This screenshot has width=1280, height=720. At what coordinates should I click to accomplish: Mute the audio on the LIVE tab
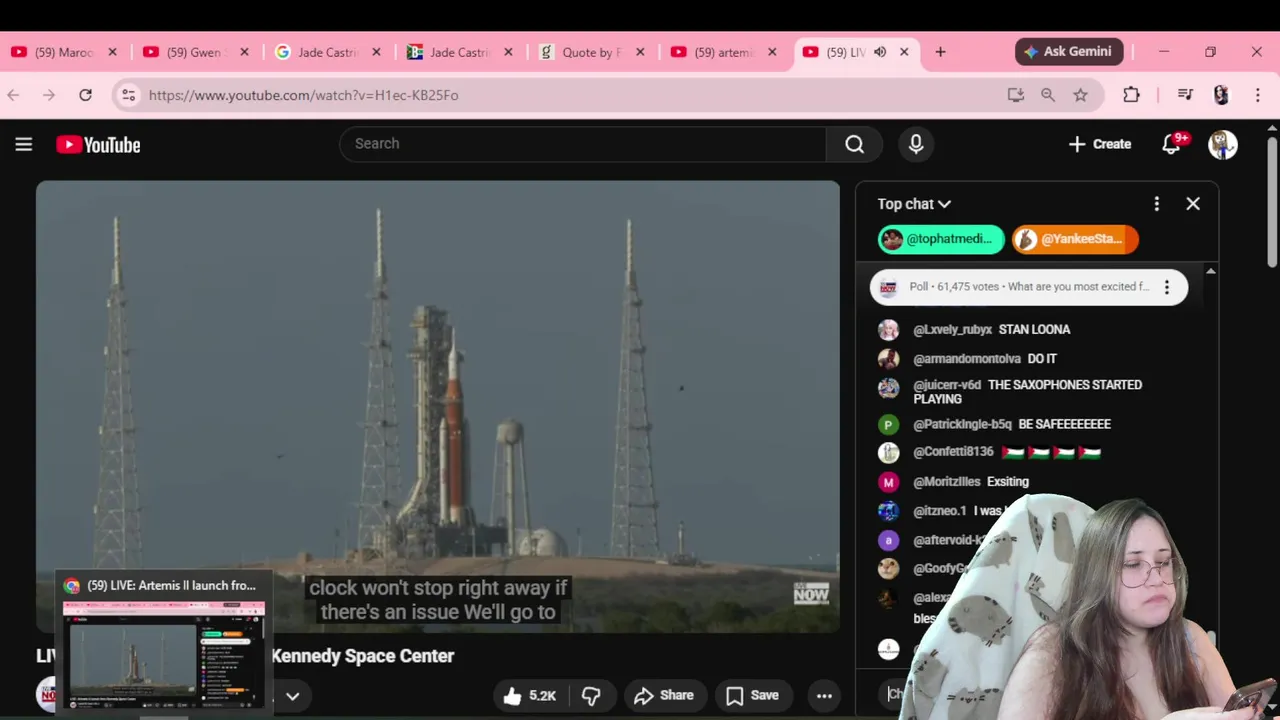point(880,52)
